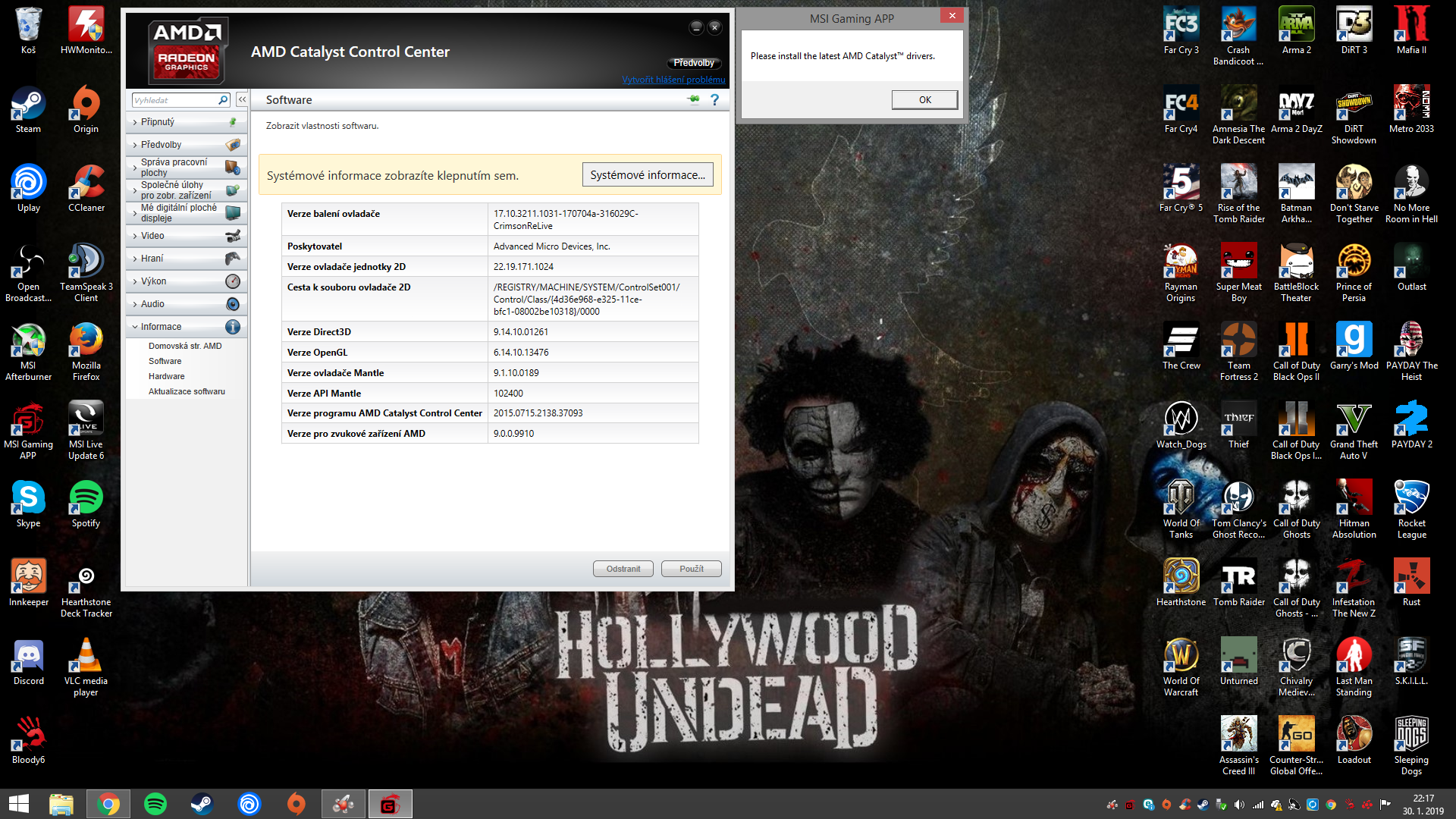Select Software item under Informace
Screen dimensions: 1456x819
pos(165,361)
